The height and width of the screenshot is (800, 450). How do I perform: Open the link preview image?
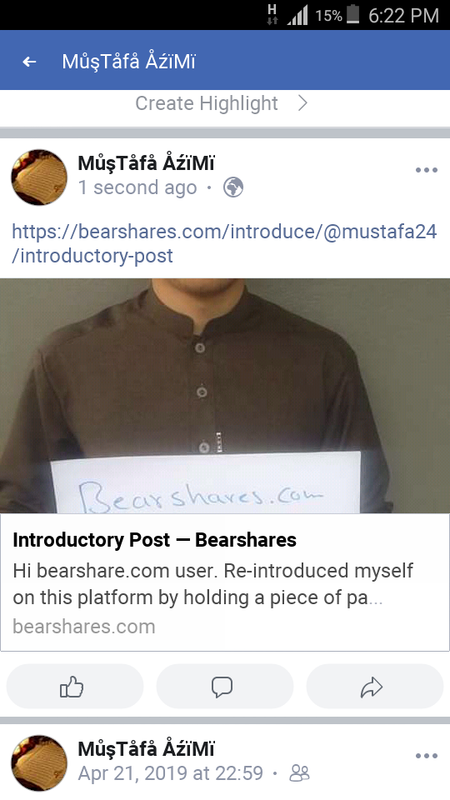pos(225,395)
